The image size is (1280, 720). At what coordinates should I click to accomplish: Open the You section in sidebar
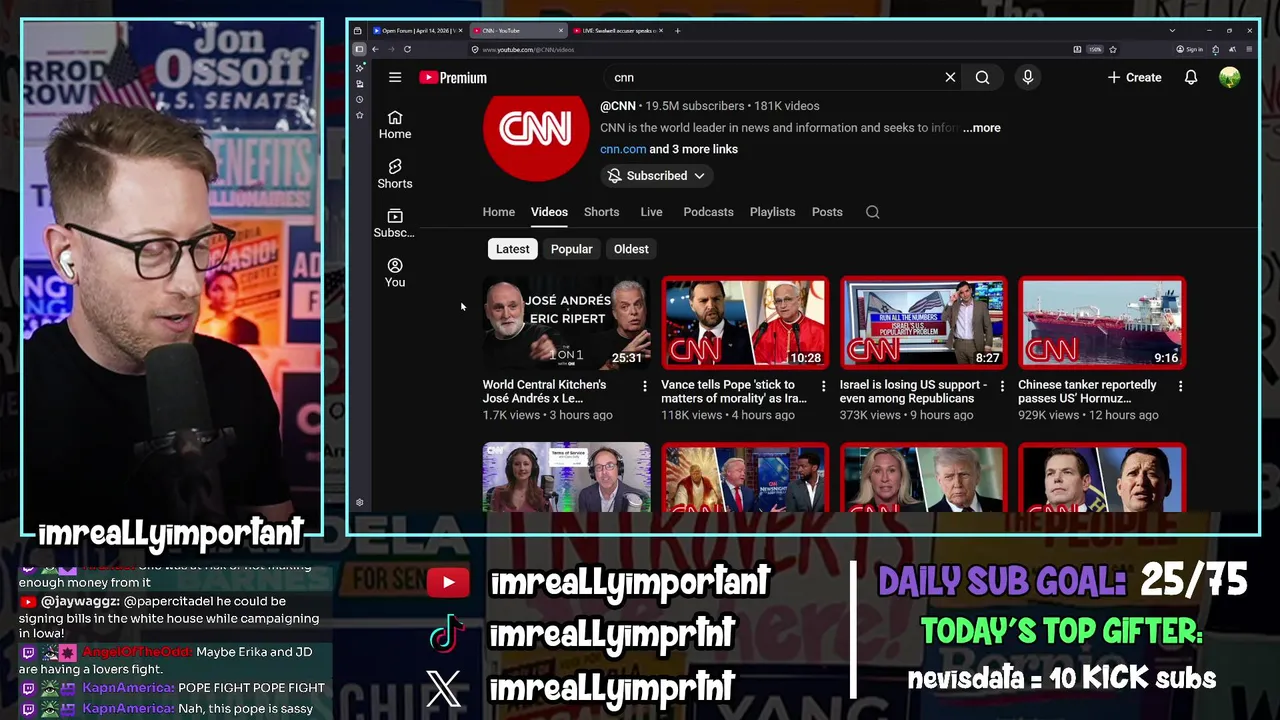click(395, 272)
